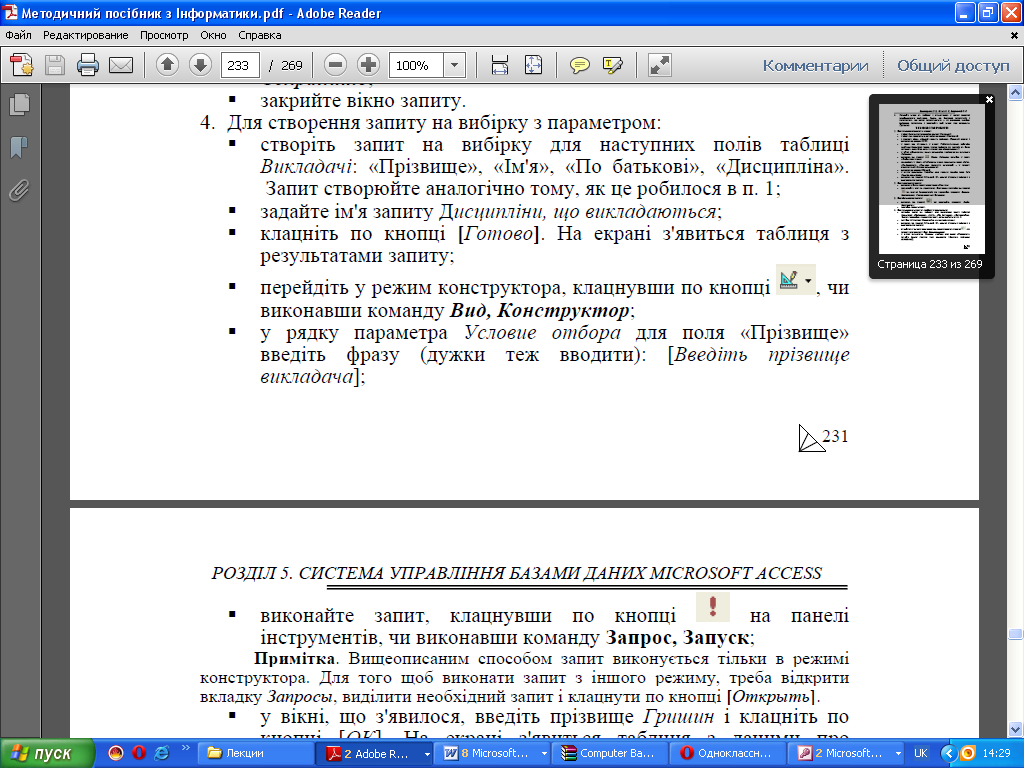This screenshot has width=1024, height=768.
Task: Click the page 233 thumbnail preview
Action: [x=931, y=179]
